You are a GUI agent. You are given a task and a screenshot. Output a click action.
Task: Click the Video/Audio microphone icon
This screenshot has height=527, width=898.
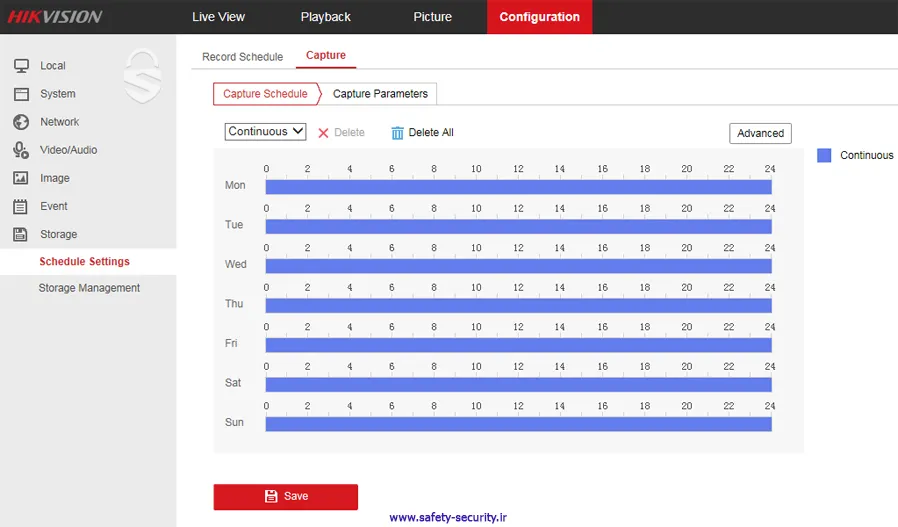click(x=20, y=150)
